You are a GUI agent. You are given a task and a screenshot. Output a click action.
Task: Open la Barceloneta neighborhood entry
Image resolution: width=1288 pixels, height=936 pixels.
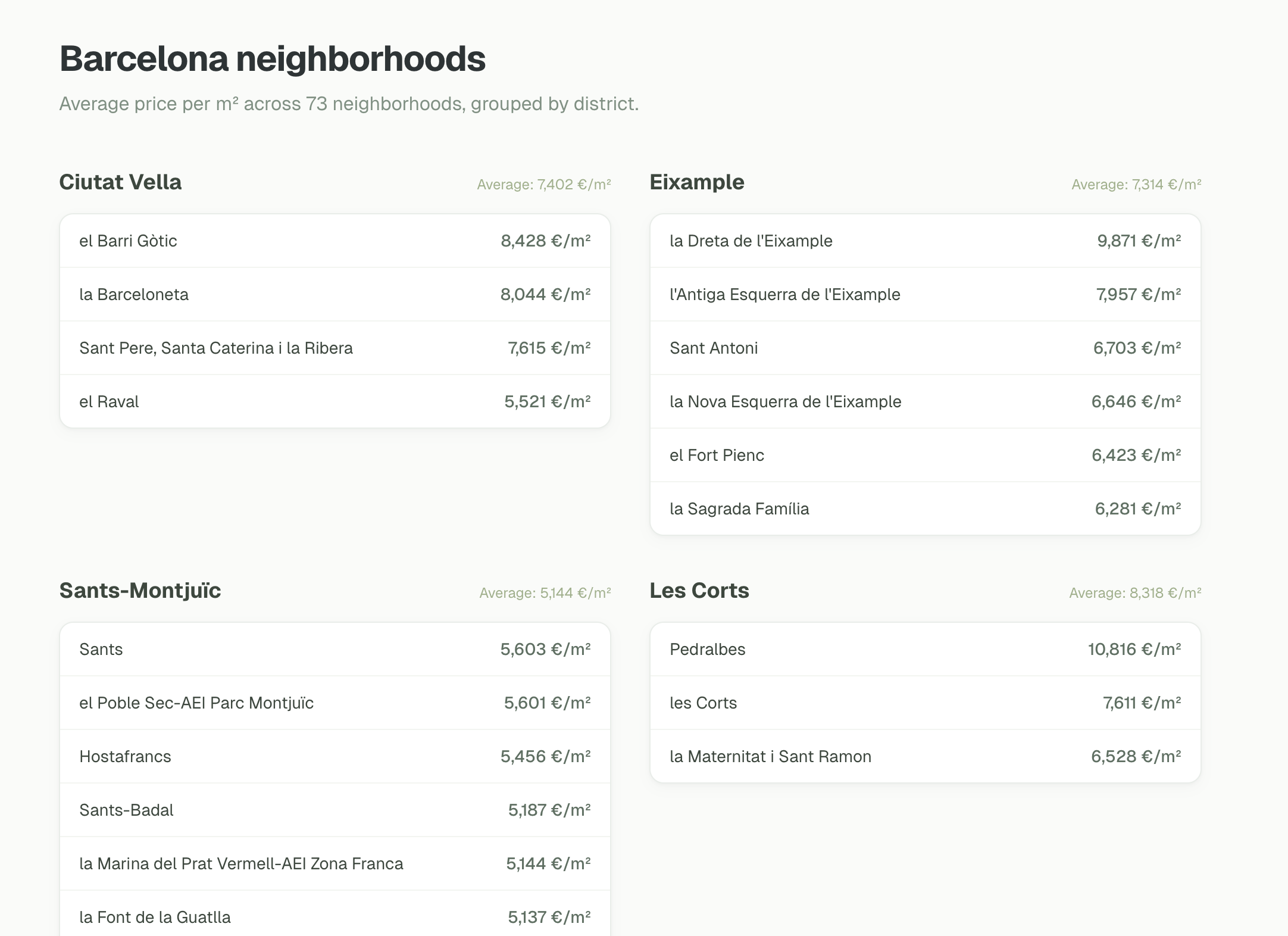[335, 294]
